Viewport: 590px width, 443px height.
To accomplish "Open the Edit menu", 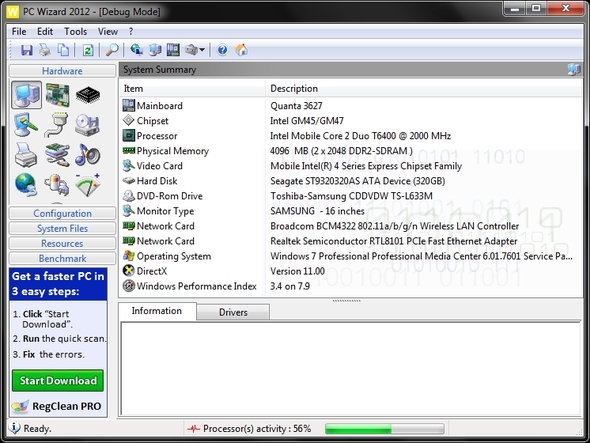I will (45, 32).
